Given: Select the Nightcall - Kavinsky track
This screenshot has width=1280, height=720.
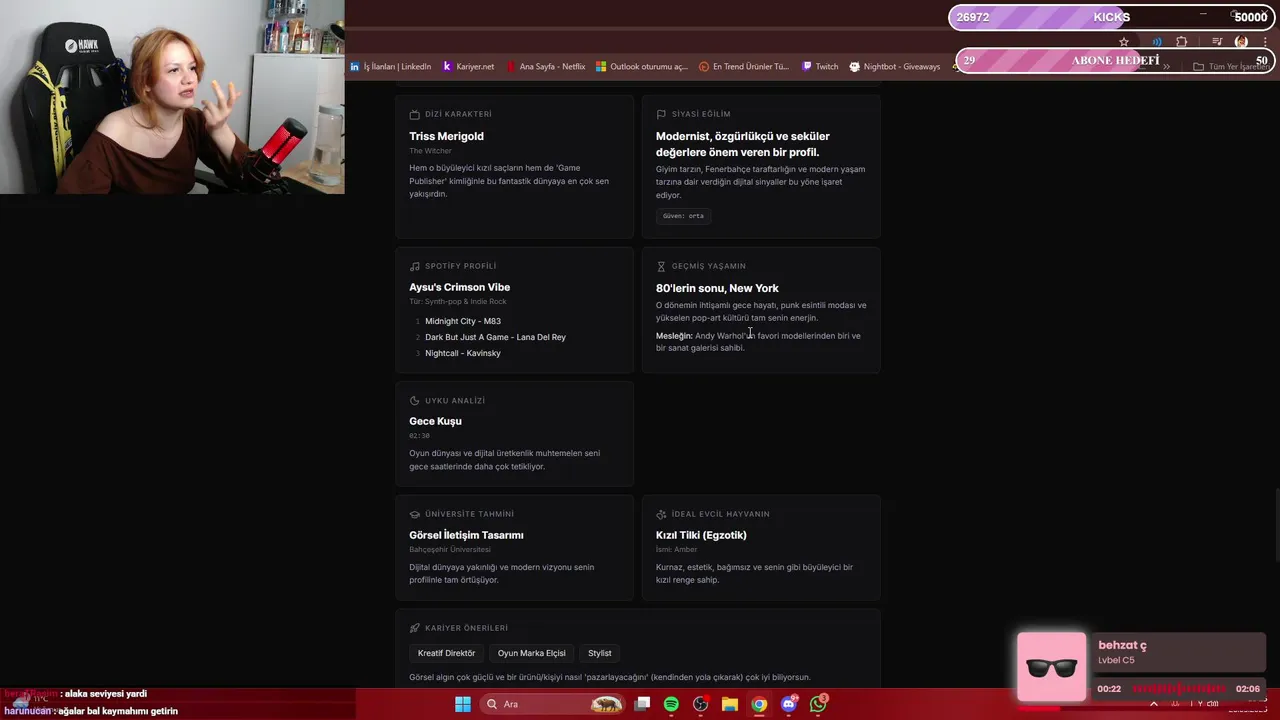Looking at the screenshot, I should tap(462, 353).
